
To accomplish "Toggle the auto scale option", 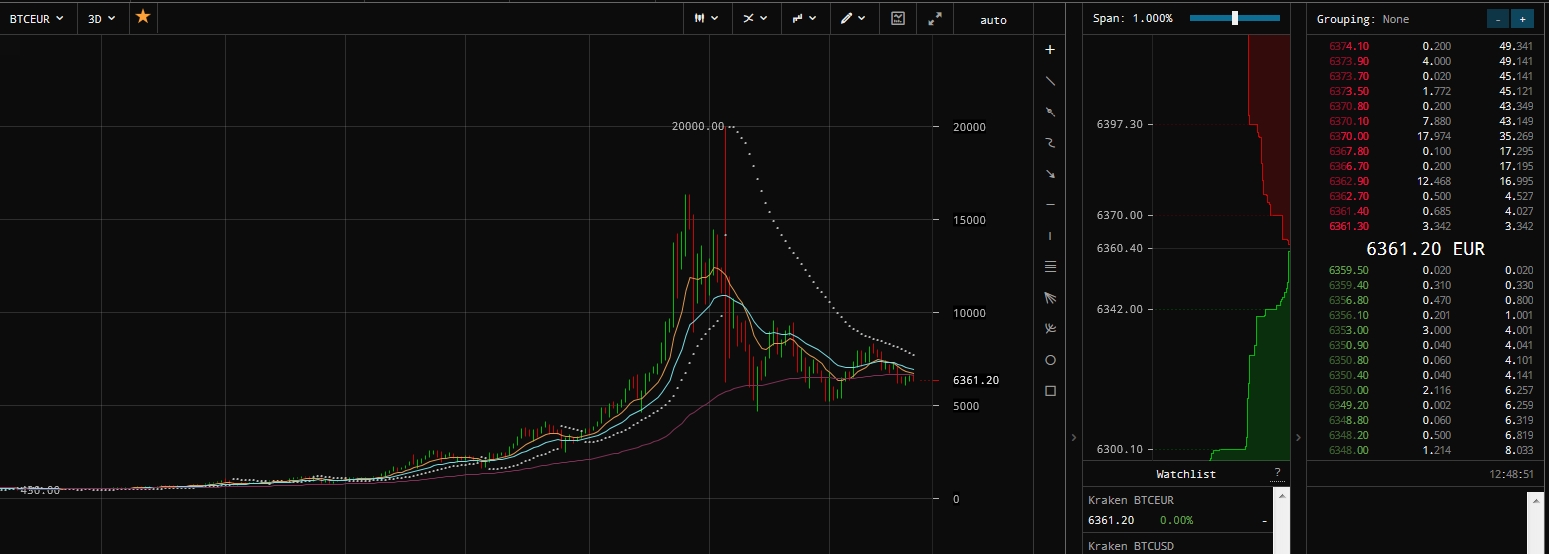I will click(993, 19).
